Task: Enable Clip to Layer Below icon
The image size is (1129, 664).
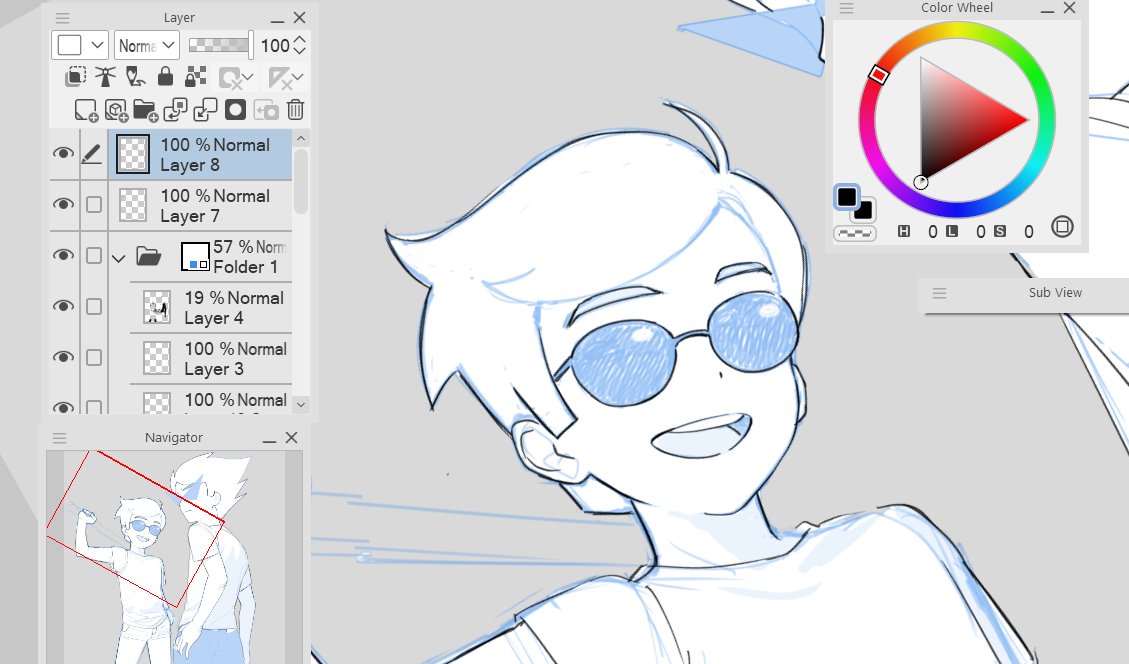Action: tap(75, 76)
